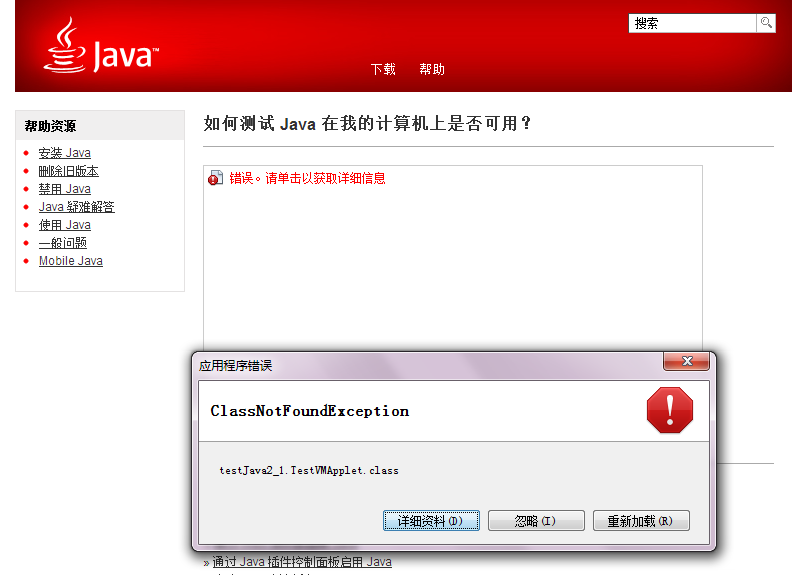Open the 安装 Java link

(x=65, y=153)
